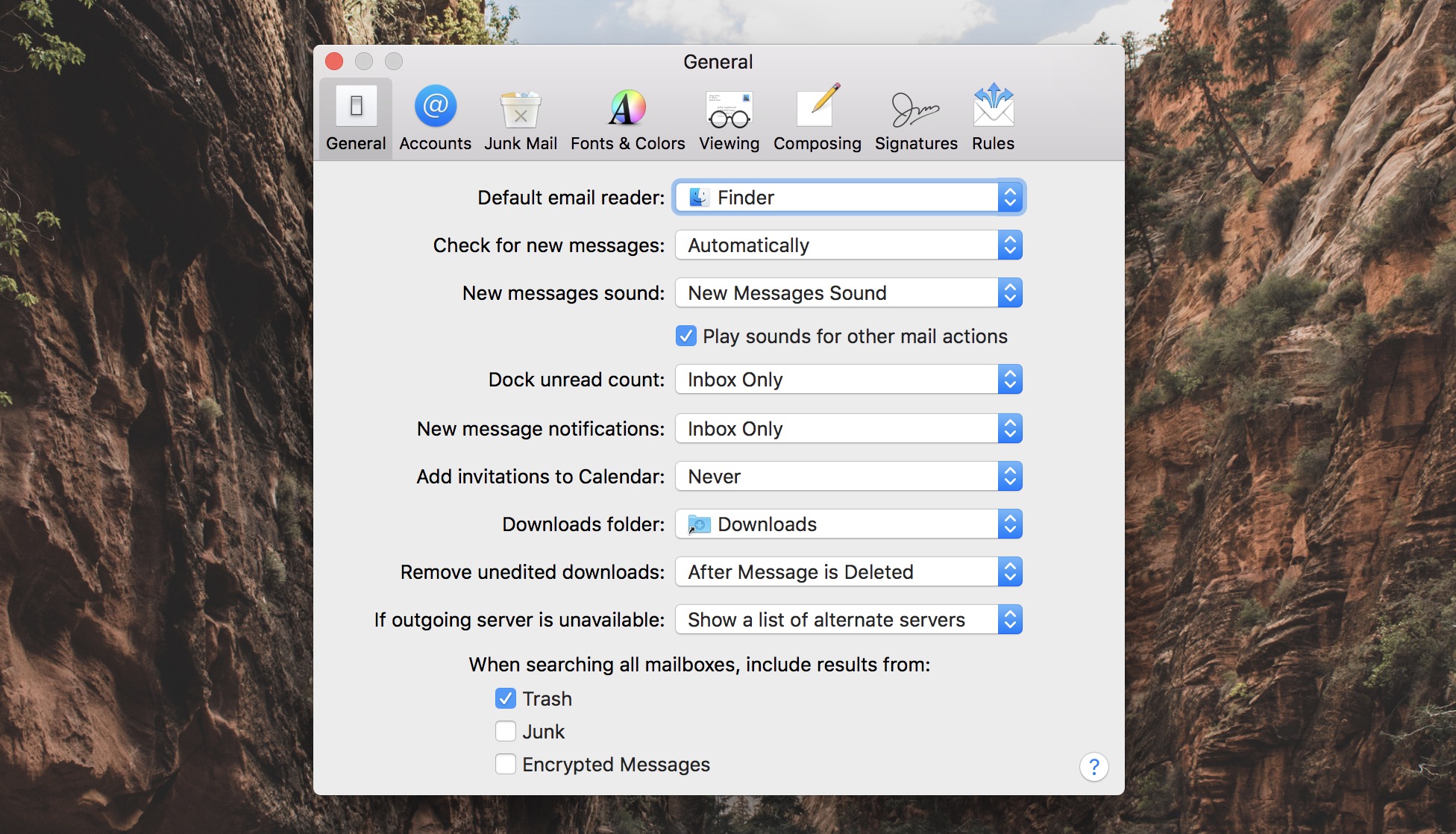The height and width of the screenshot is (834, 1456).
Task: Click the Downloads folder selector
Action: click(848, 524)
